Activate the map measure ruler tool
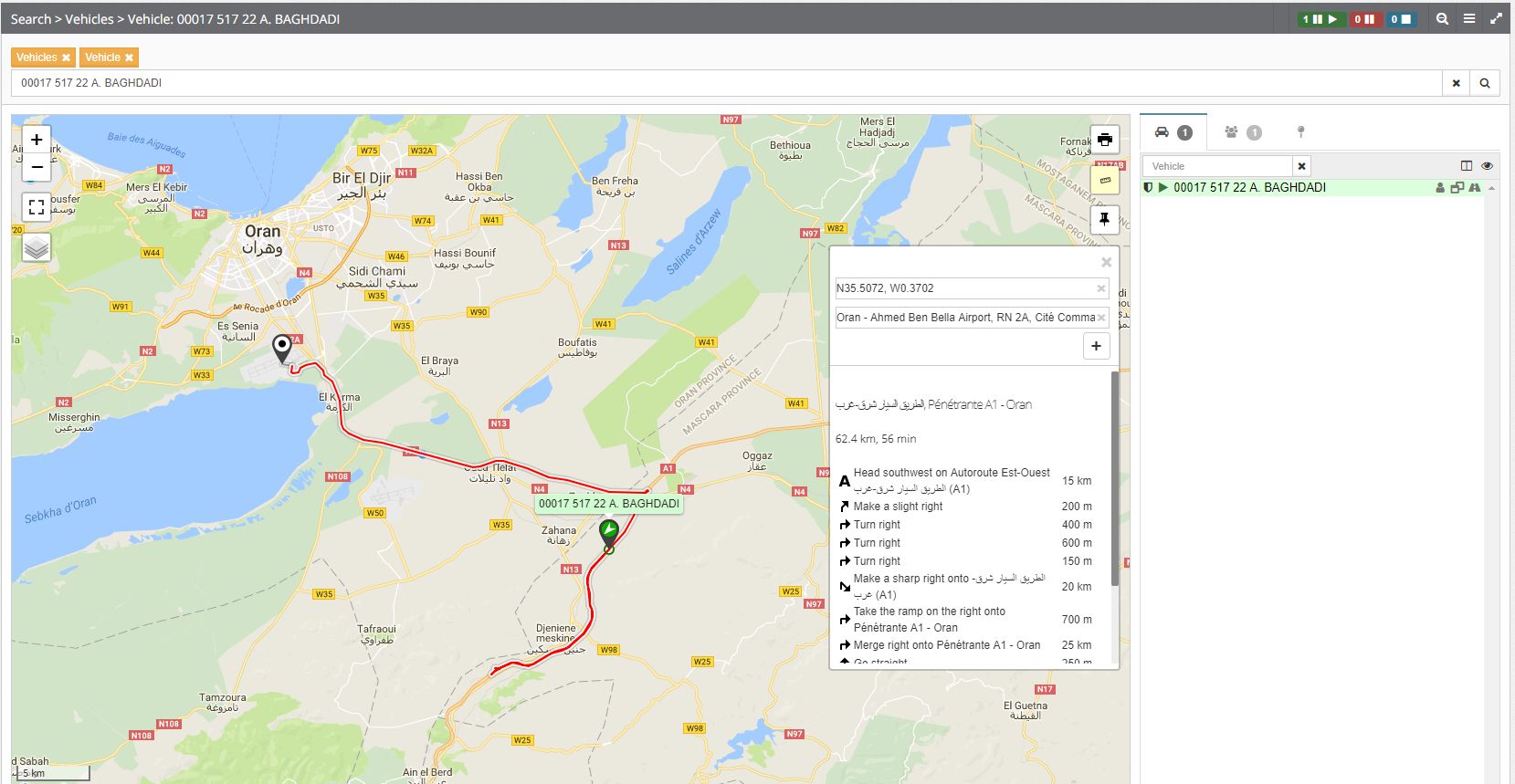This screenshot has width=1515, height=784. click(x=1105, y=180)
